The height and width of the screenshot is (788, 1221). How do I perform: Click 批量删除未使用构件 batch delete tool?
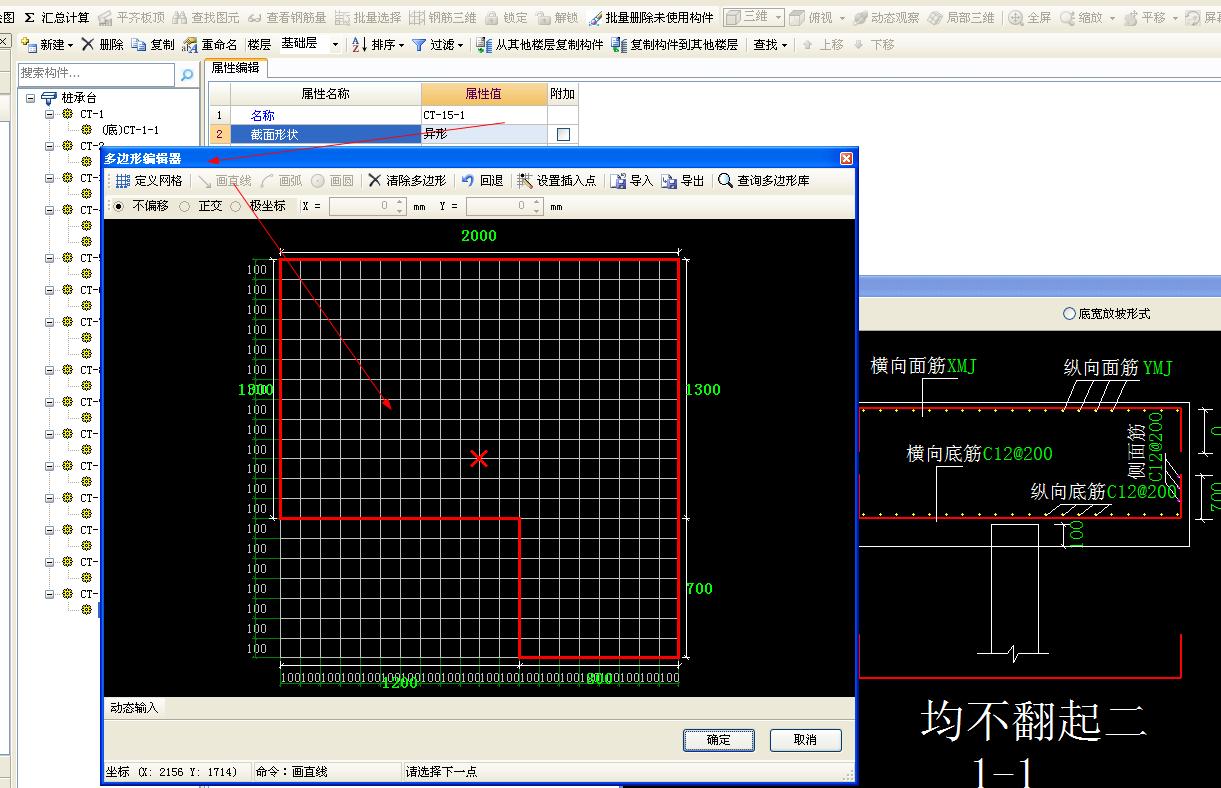click(651, 18)
